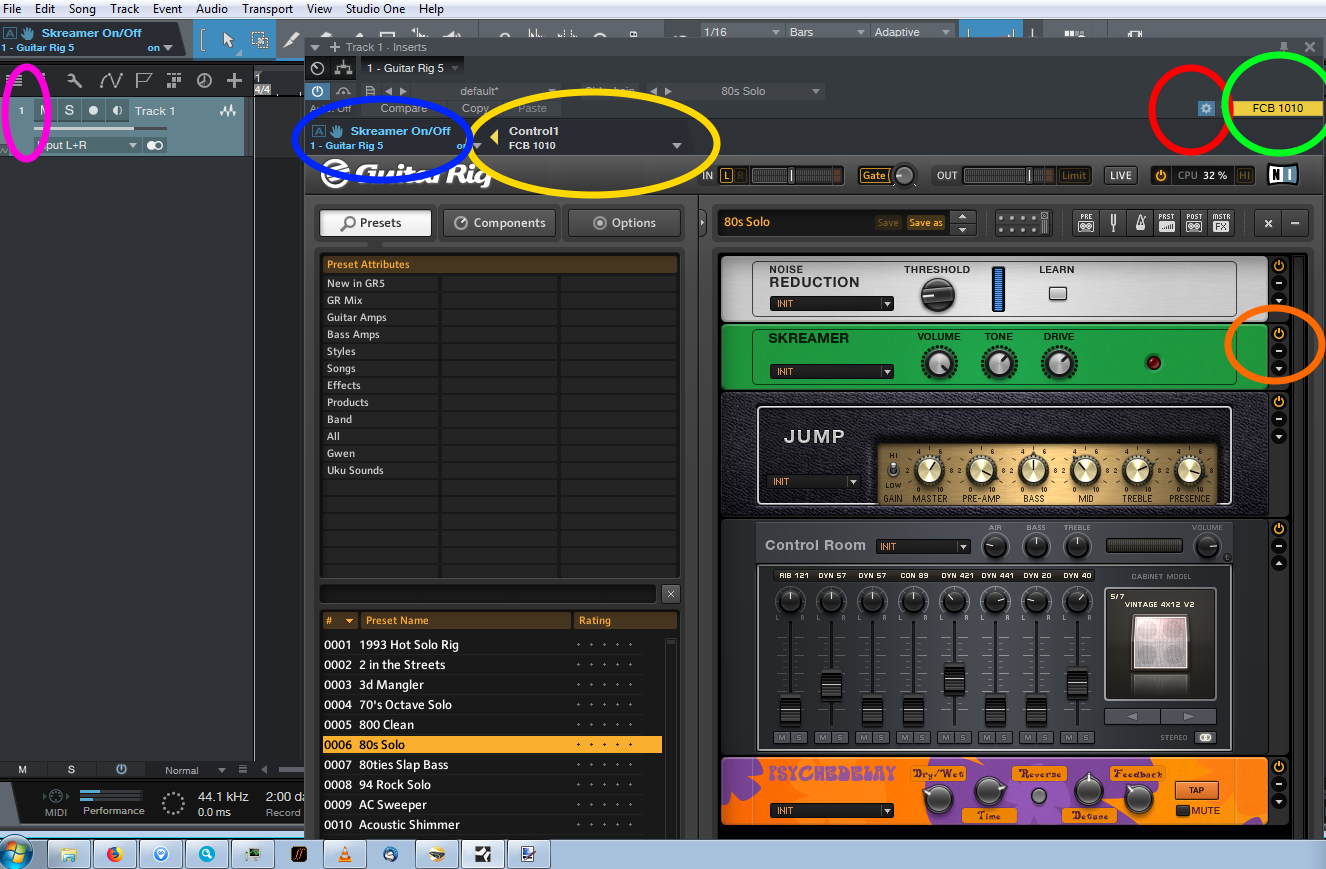Open the Guitar Rig metronome

click(x=1140, y=224)
